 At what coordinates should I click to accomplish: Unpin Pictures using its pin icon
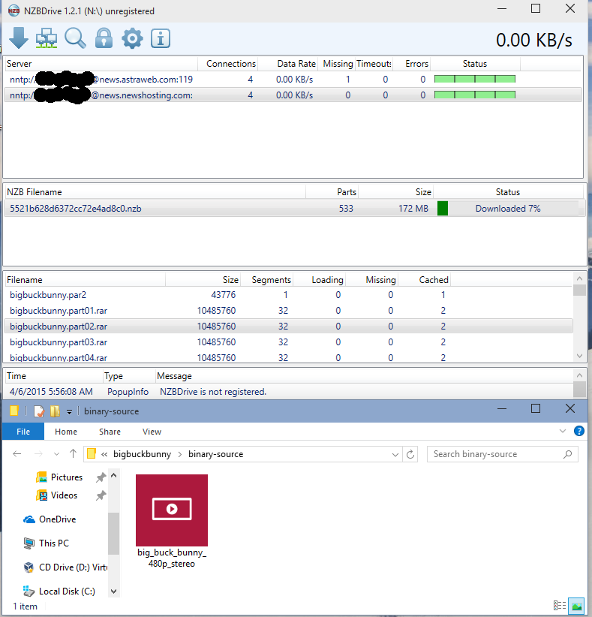(101, 477)
